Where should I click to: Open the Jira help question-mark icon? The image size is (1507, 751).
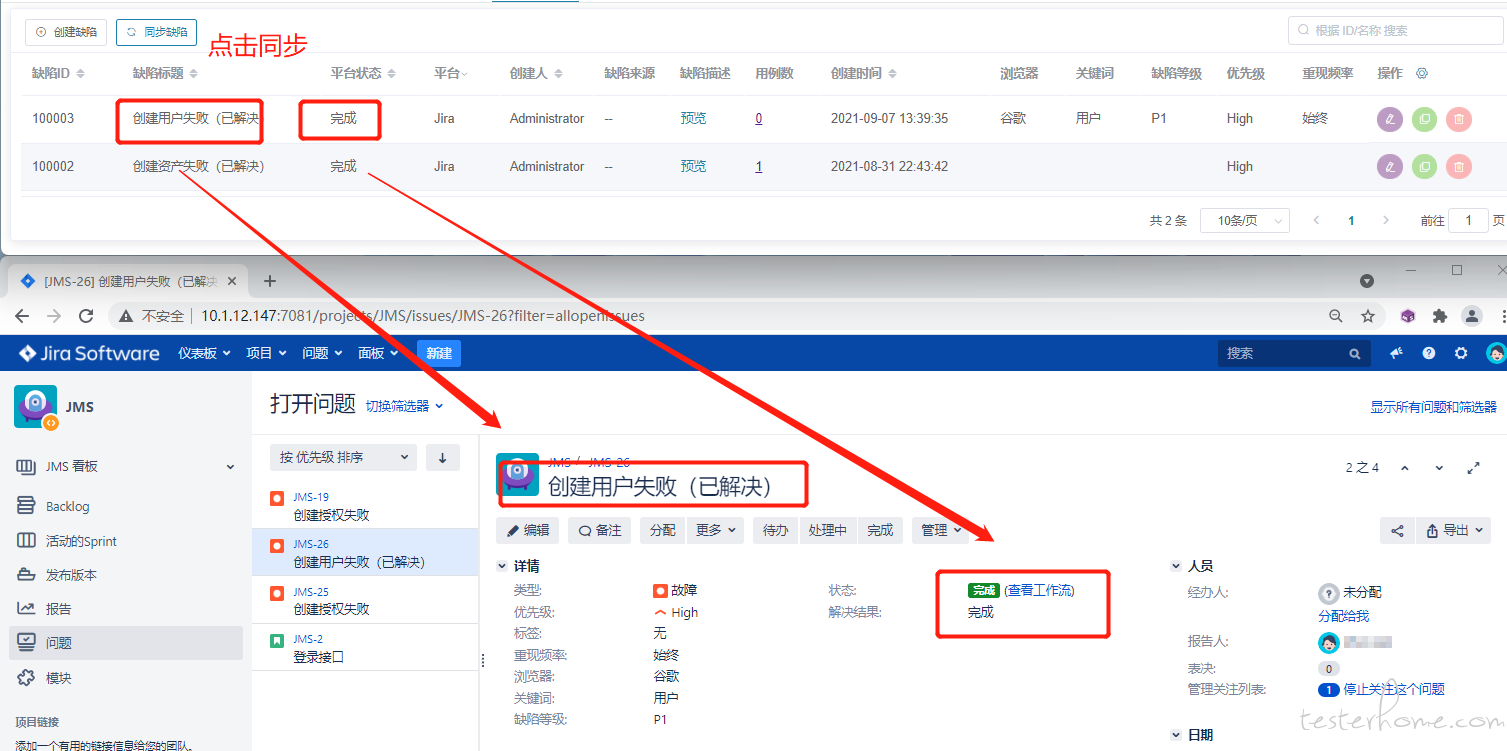pos(1429,353)
